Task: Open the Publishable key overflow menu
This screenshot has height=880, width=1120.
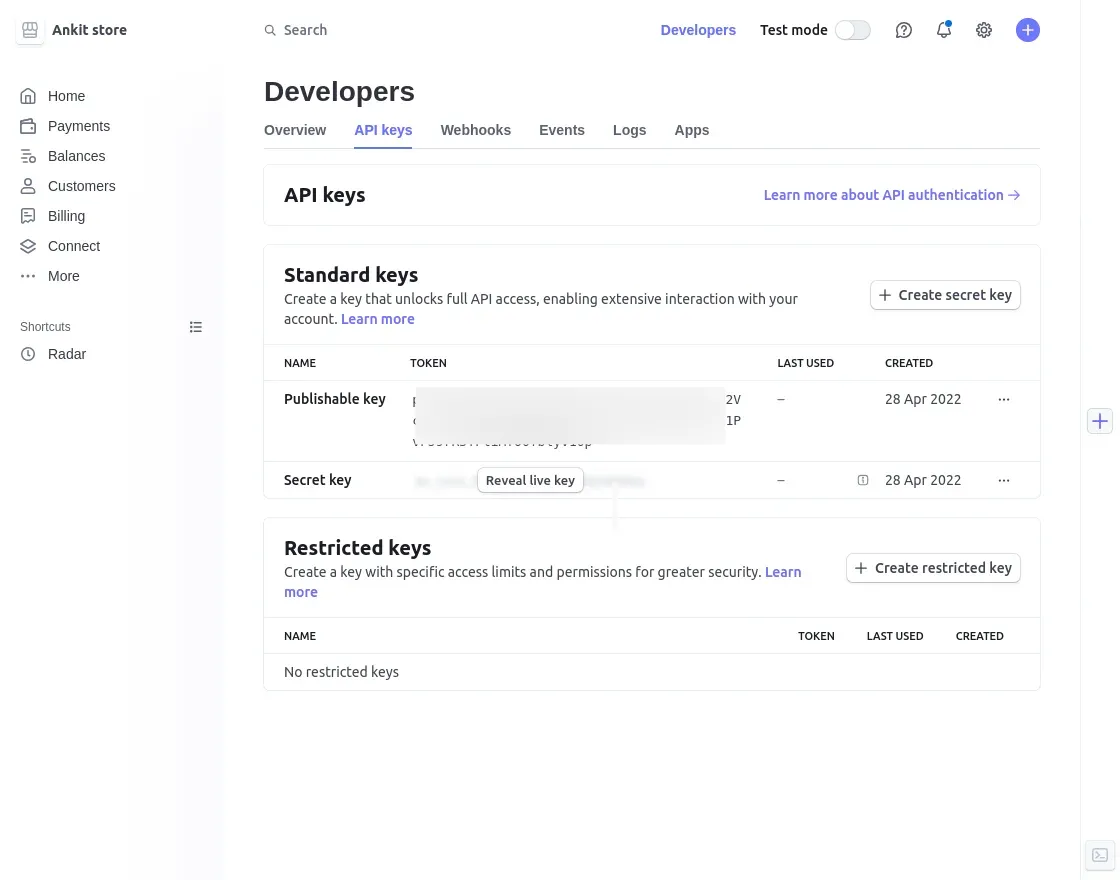Action: (1003, 399)
